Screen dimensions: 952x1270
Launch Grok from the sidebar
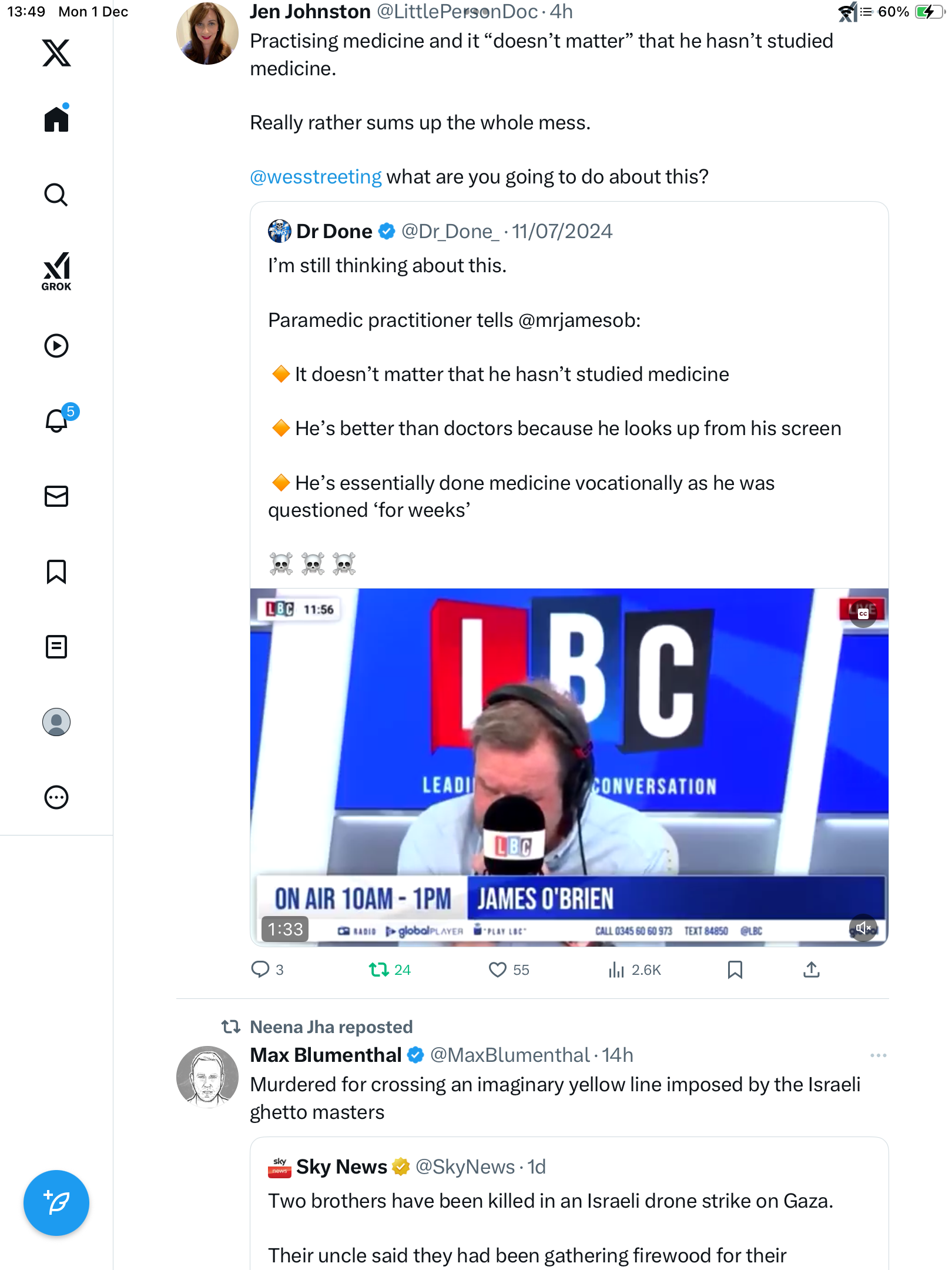(x=56, y=271)
